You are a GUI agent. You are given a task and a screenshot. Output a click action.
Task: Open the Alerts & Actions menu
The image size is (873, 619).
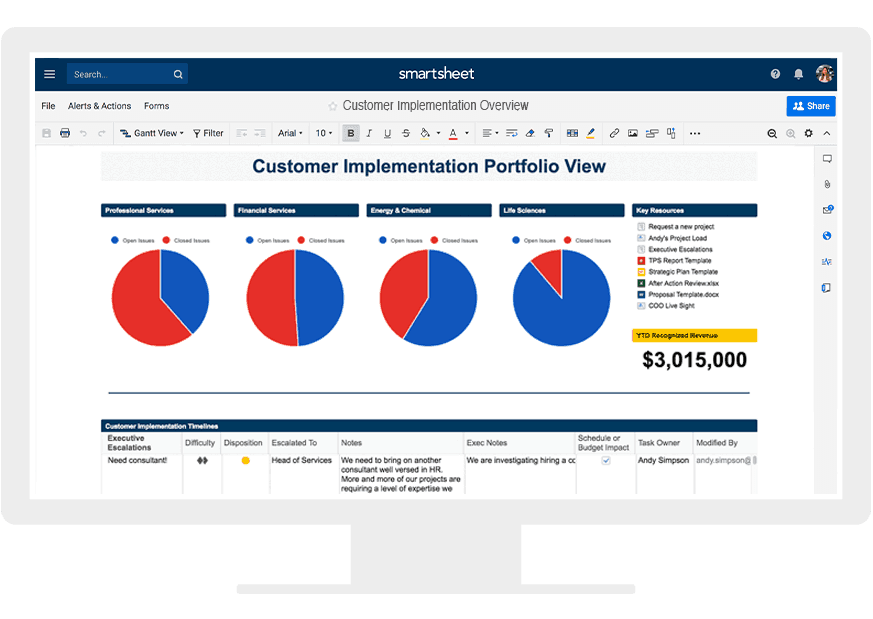click(x=99, y=106)
